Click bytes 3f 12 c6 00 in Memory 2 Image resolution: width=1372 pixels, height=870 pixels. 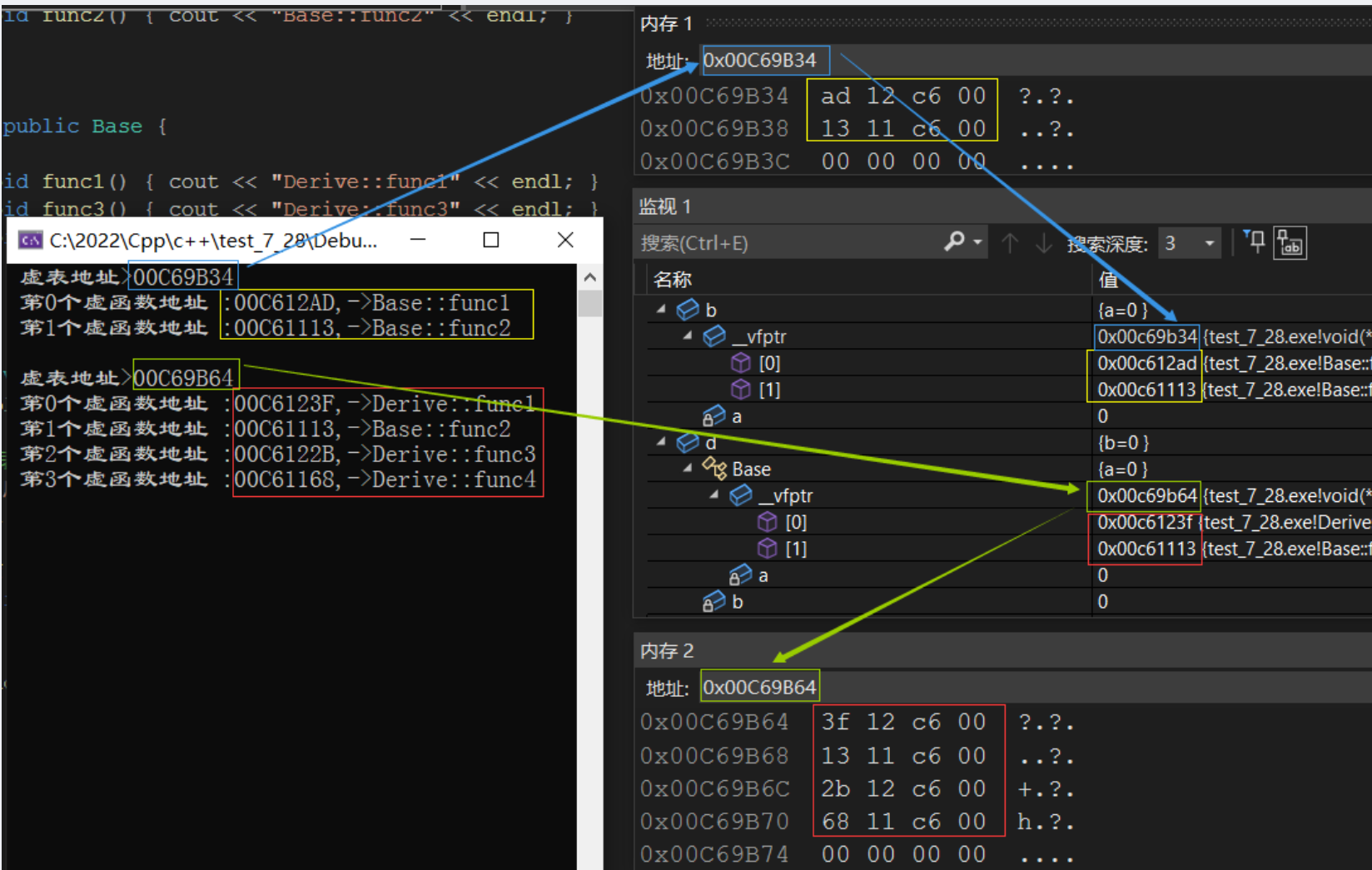904,722
